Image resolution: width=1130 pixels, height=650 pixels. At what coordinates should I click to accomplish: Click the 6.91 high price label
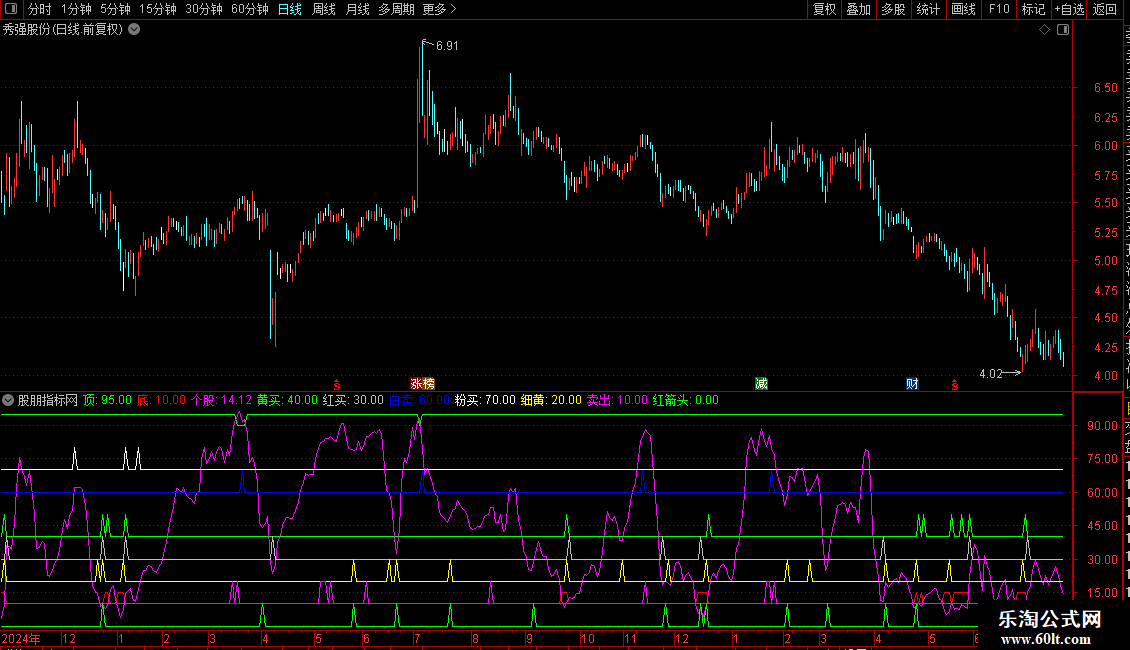[447, 46]
